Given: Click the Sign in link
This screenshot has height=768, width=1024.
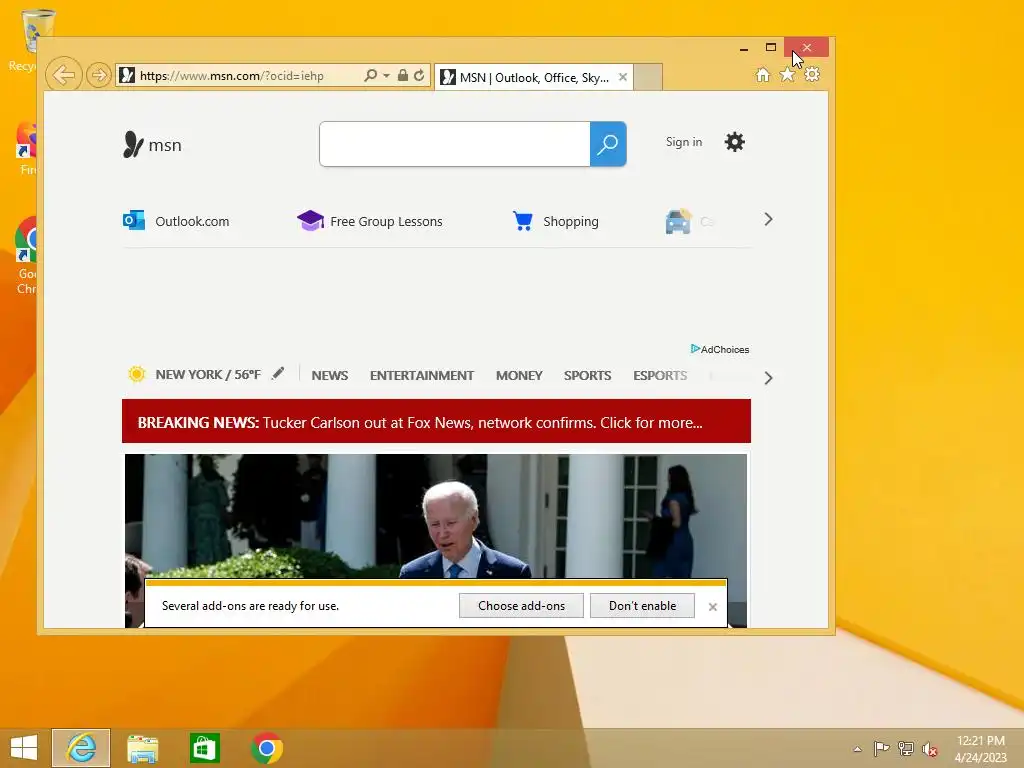Looking at the screenshot, I should 684,142.
